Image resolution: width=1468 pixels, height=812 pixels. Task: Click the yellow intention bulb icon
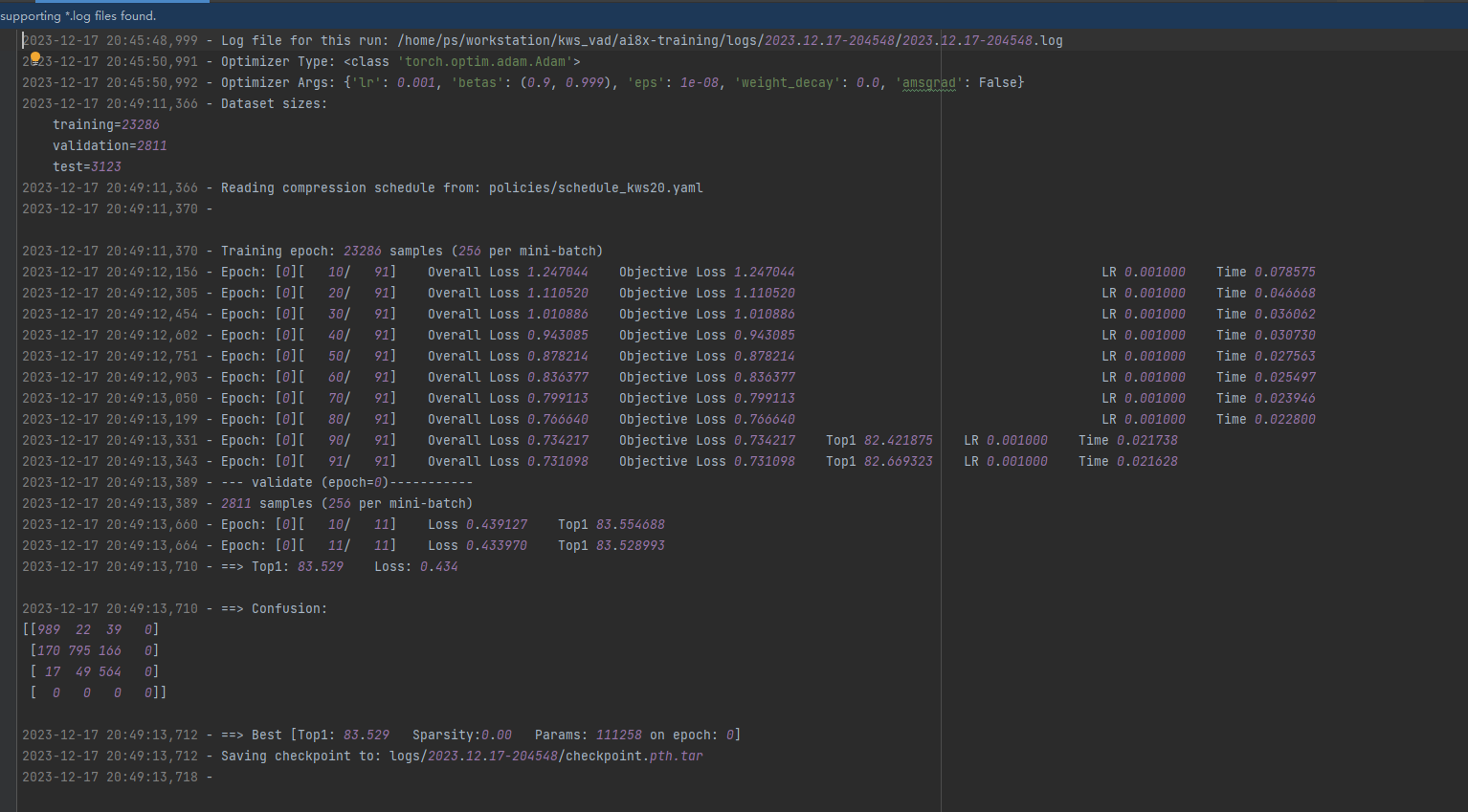coord(35,57)
